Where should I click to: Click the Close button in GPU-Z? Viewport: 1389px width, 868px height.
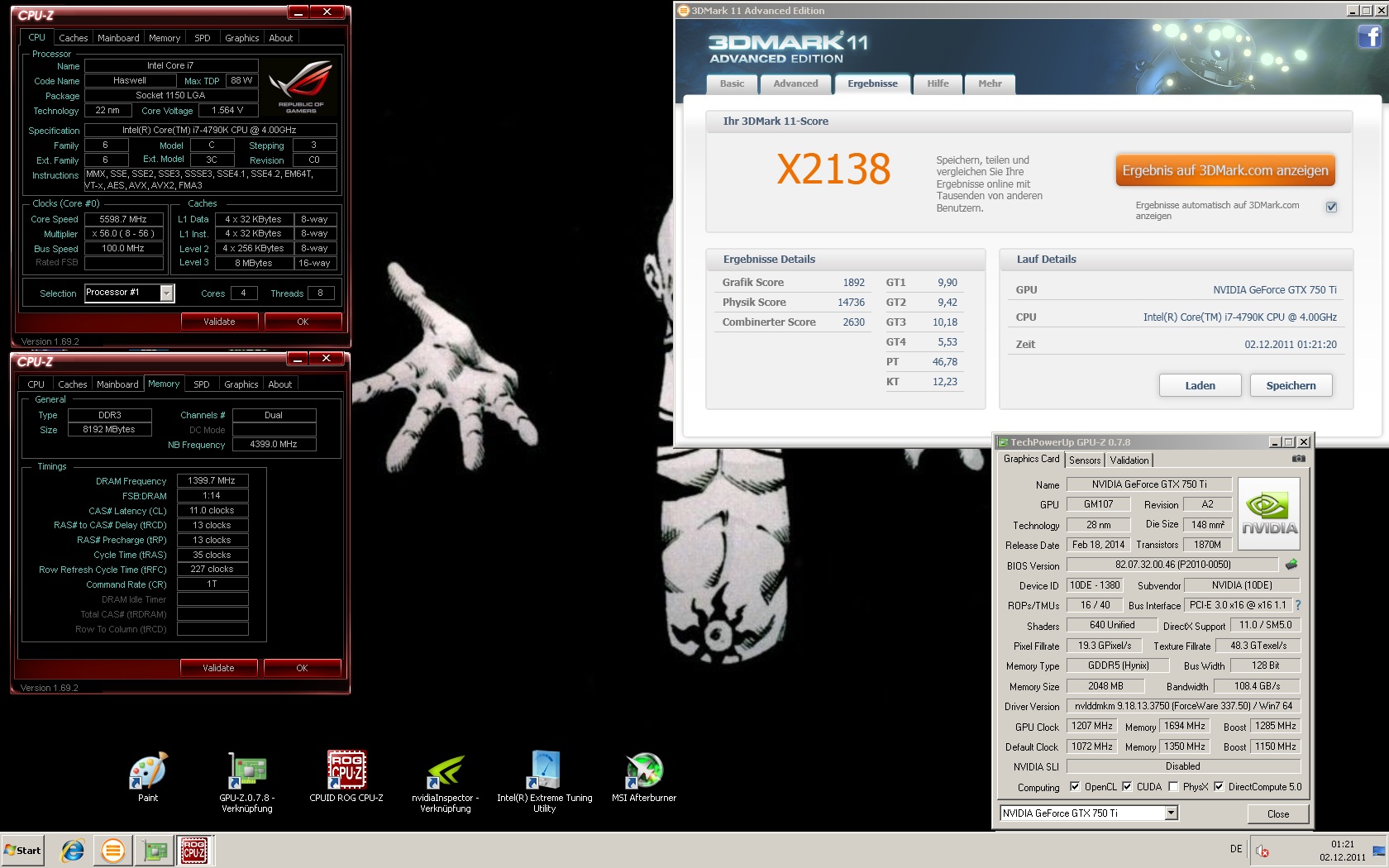pos(1278,813)
